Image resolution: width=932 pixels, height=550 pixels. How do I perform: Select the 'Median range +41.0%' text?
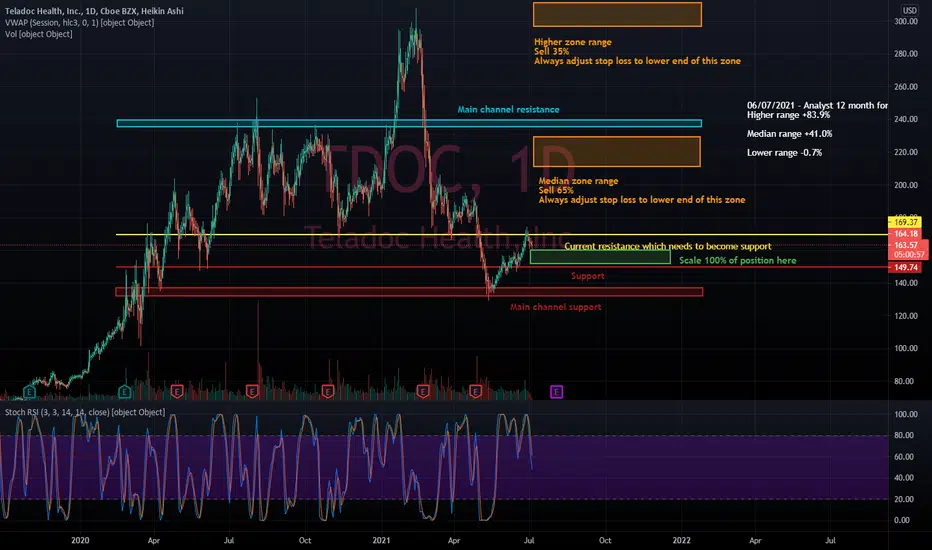tap(789, 134)
